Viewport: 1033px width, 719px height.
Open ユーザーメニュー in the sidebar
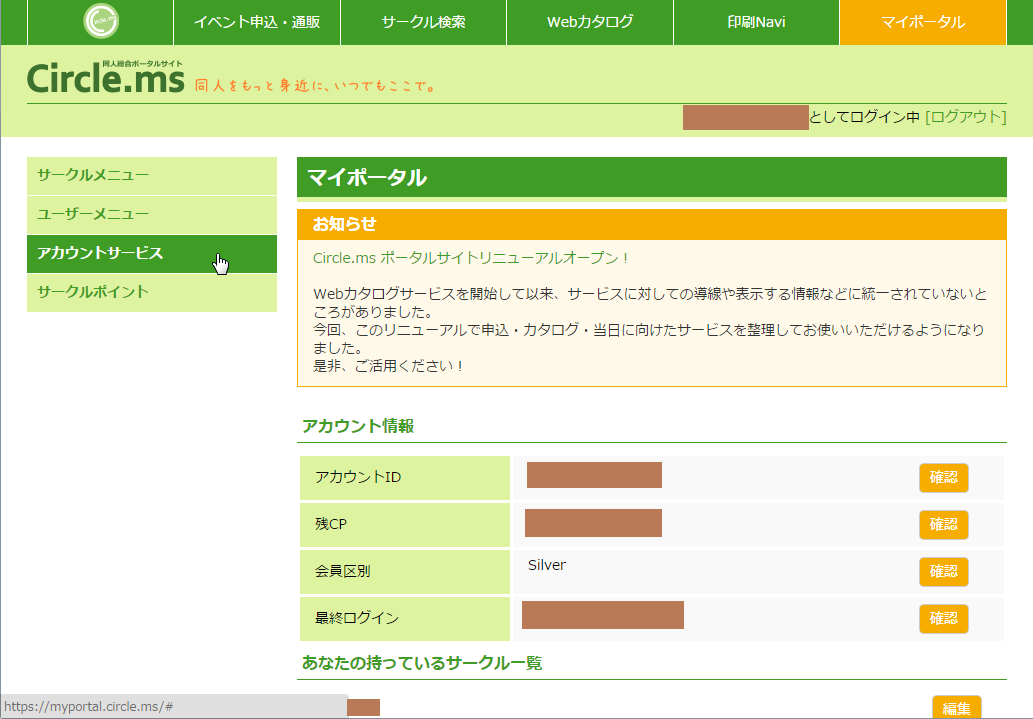[x=152, y=214]
